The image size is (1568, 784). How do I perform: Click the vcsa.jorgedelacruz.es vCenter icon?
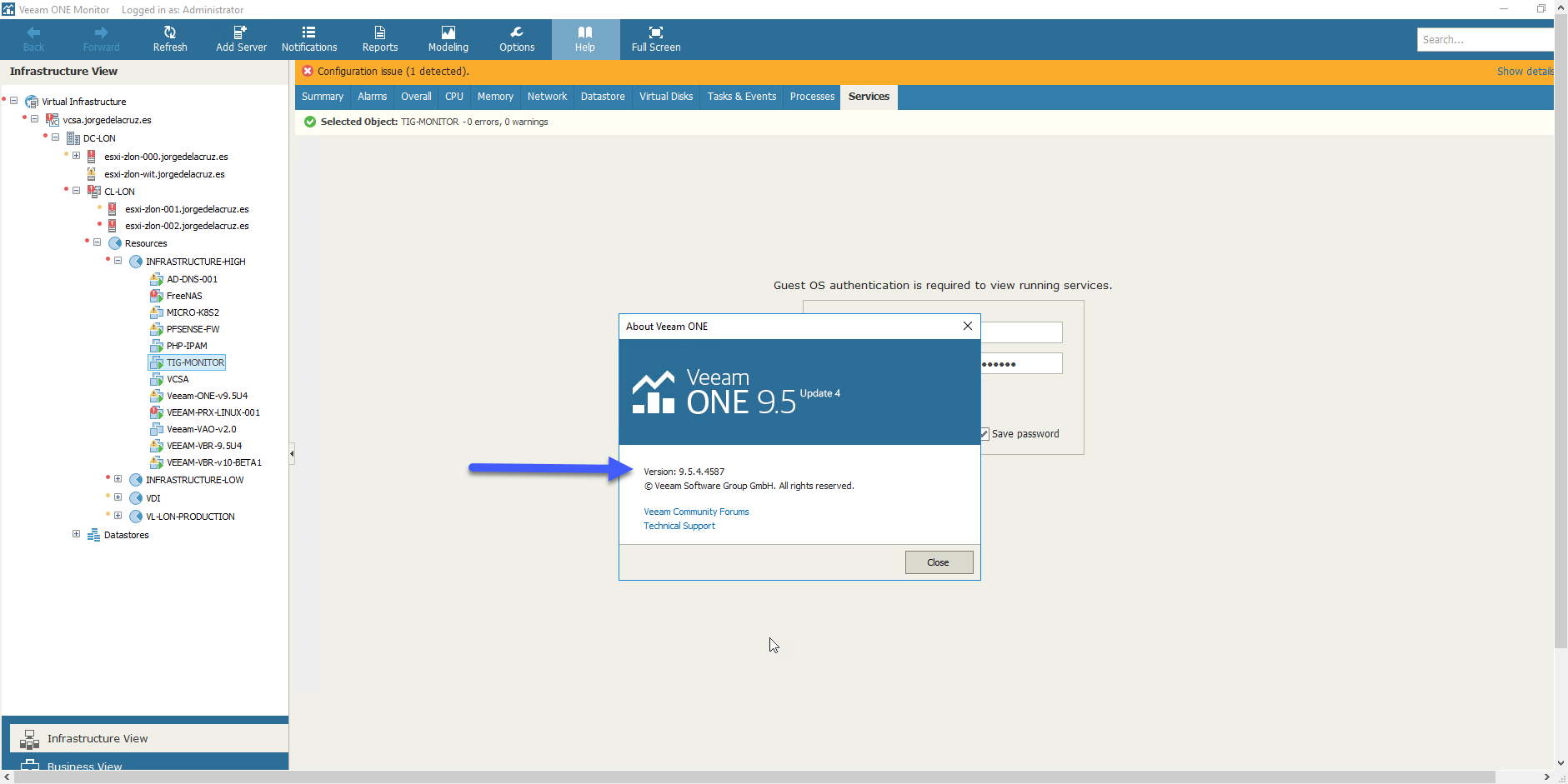point(53,120)
